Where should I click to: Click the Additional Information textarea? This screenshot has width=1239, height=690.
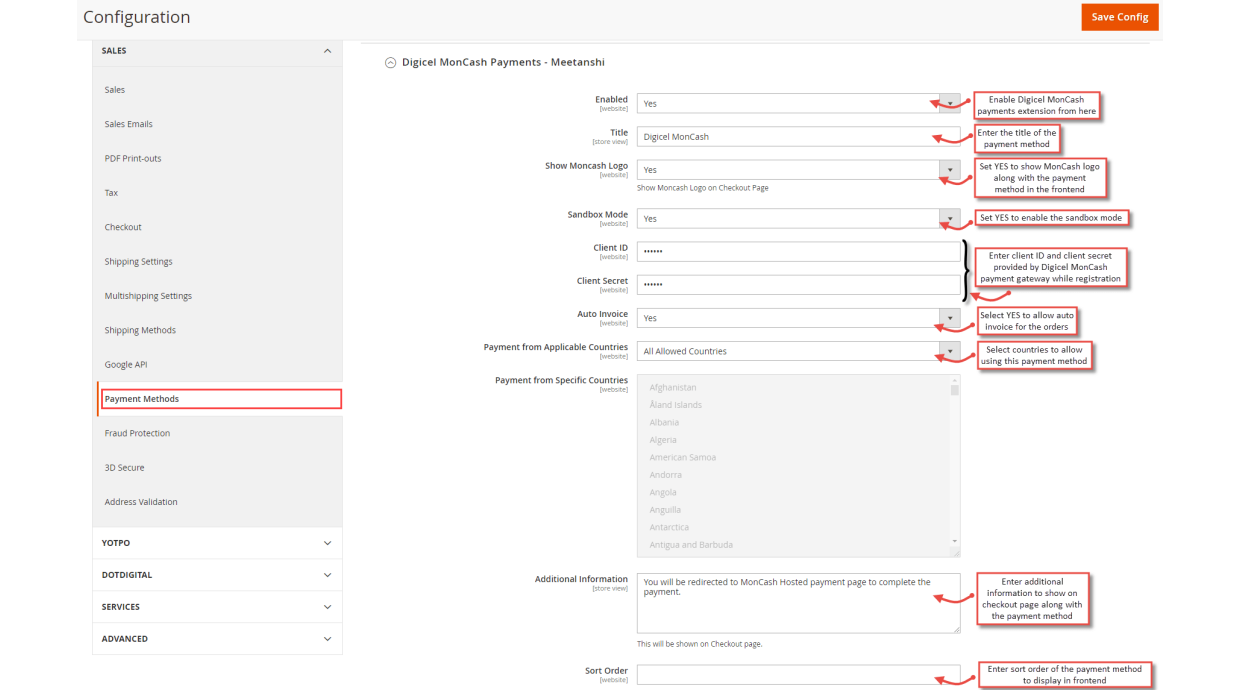pos(798,603)
